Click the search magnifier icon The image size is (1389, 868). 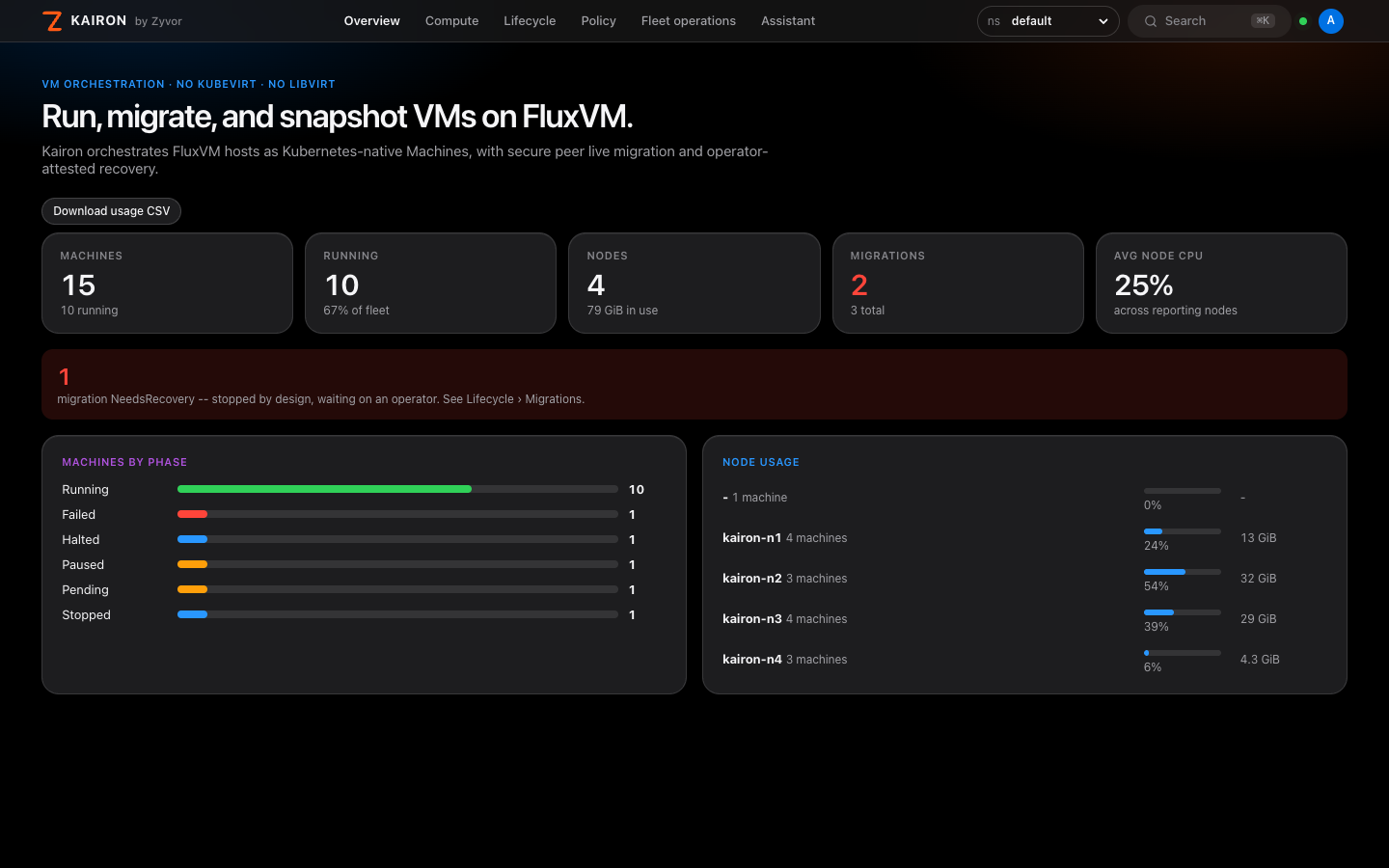[x=1151, y=21]
